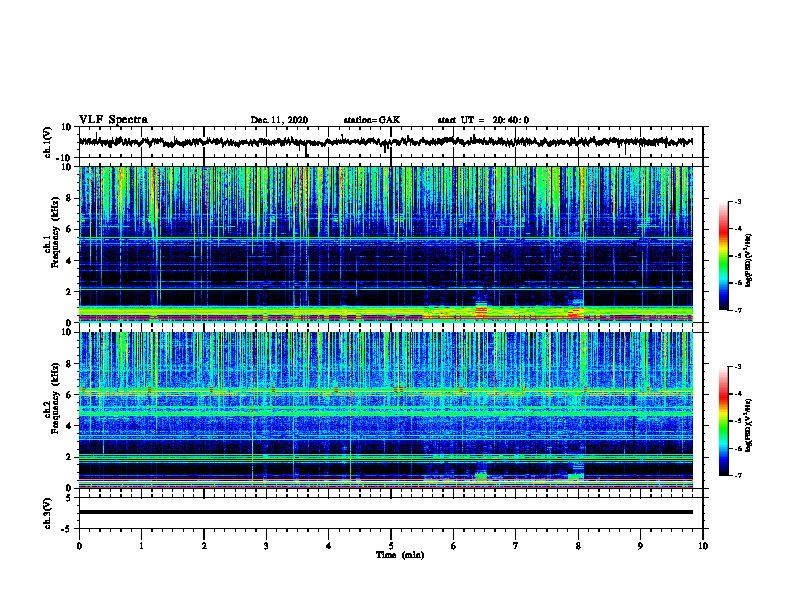Click time axis tick label "9"
This screenshot has width=792, height=612.
(x=640, y=546)
